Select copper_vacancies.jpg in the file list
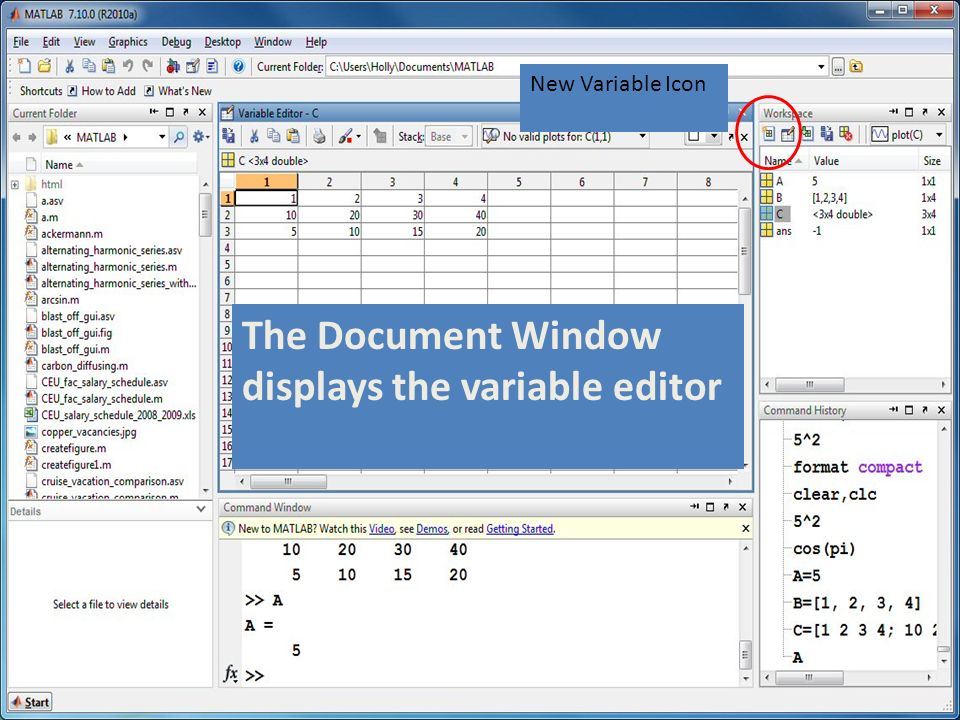 tap(89, 432)
